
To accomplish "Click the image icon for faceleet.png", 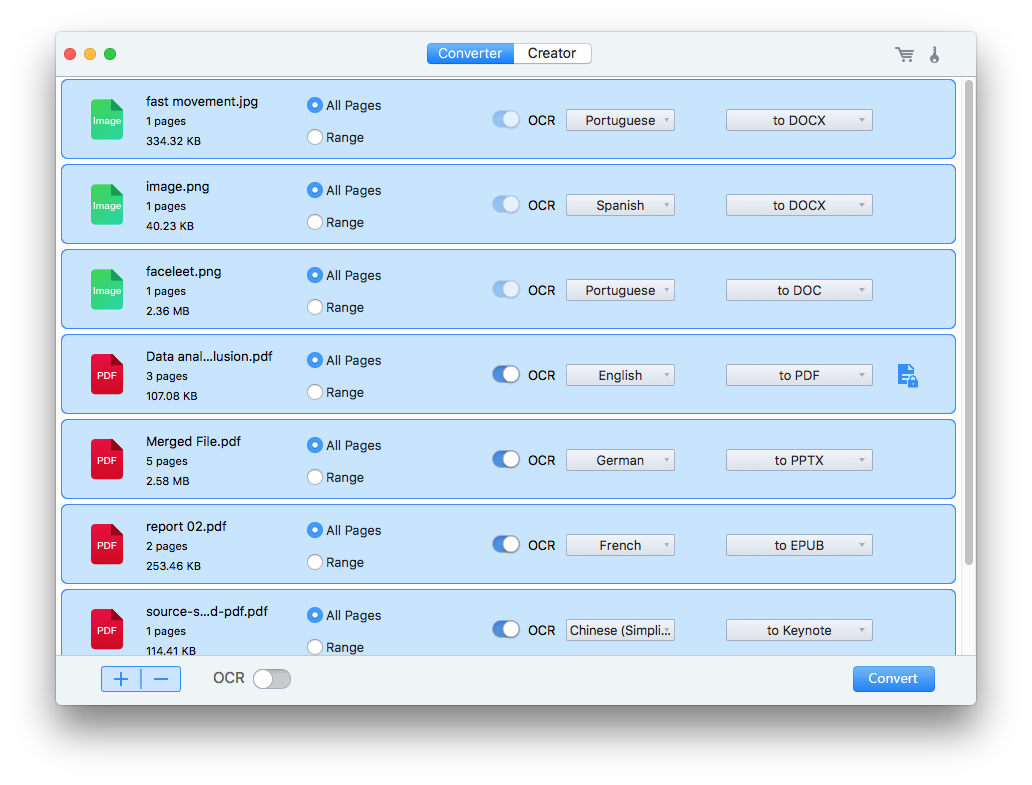I will click(107, 290).
